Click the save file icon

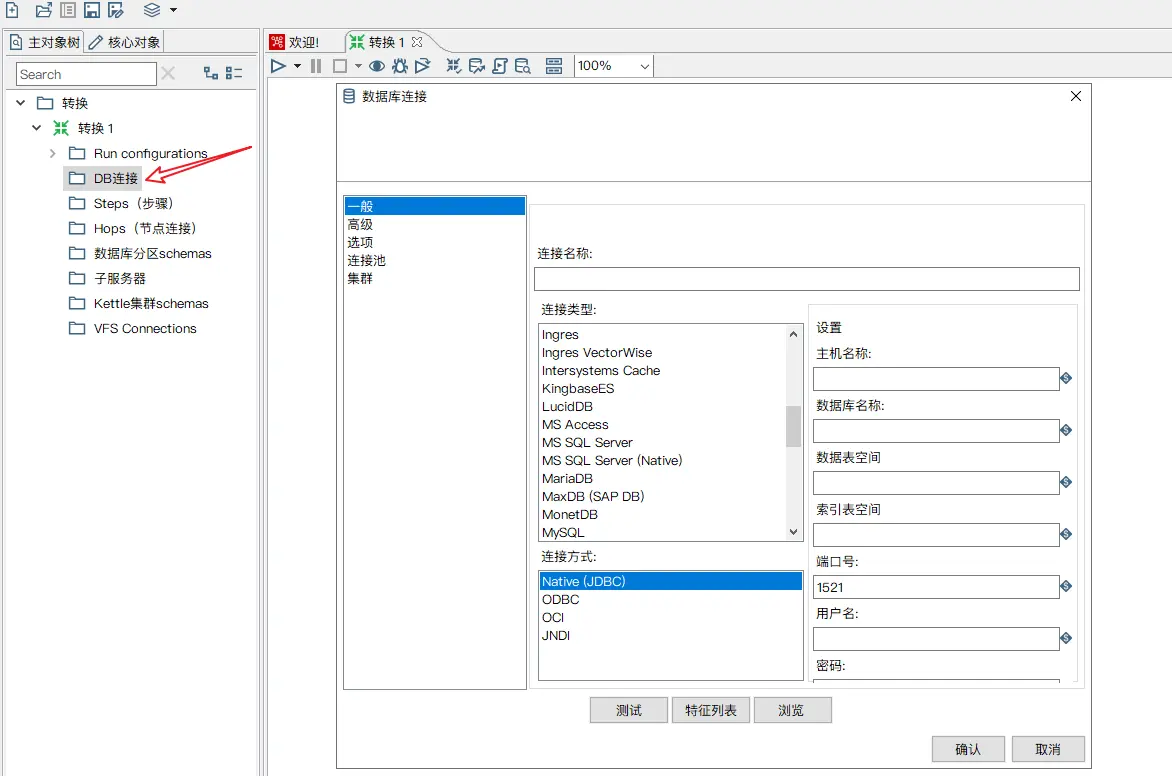[x=92, y=10]
